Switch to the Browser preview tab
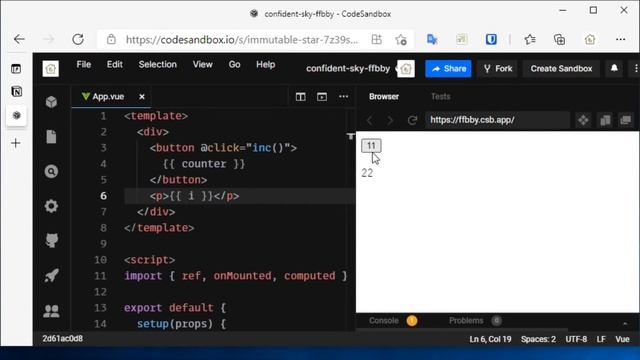 tap(384, 97)
